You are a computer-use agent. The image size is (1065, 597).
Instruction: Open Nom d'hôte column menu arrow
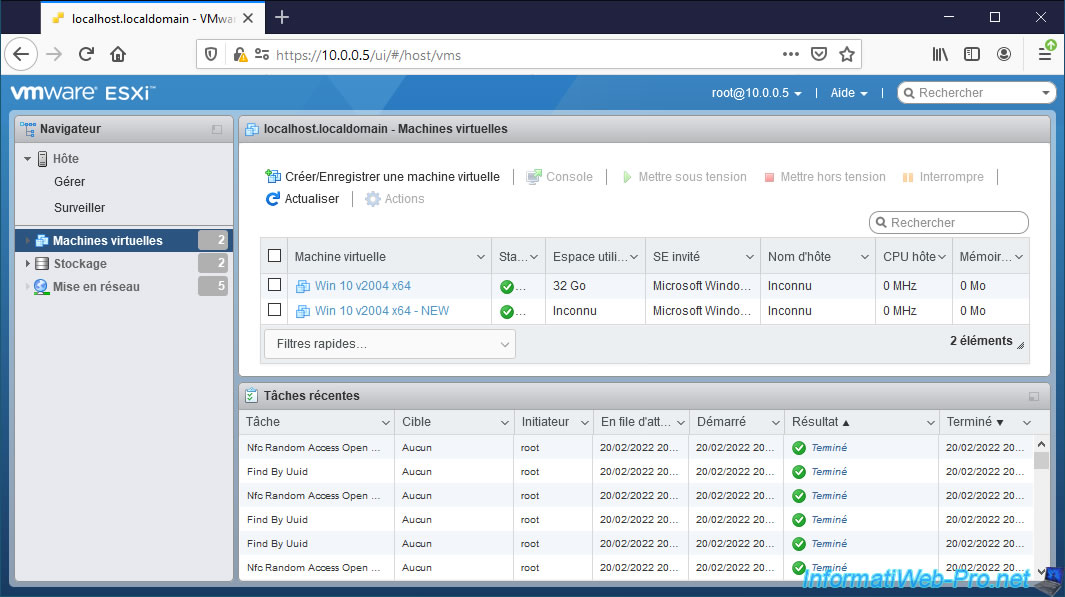865,257
